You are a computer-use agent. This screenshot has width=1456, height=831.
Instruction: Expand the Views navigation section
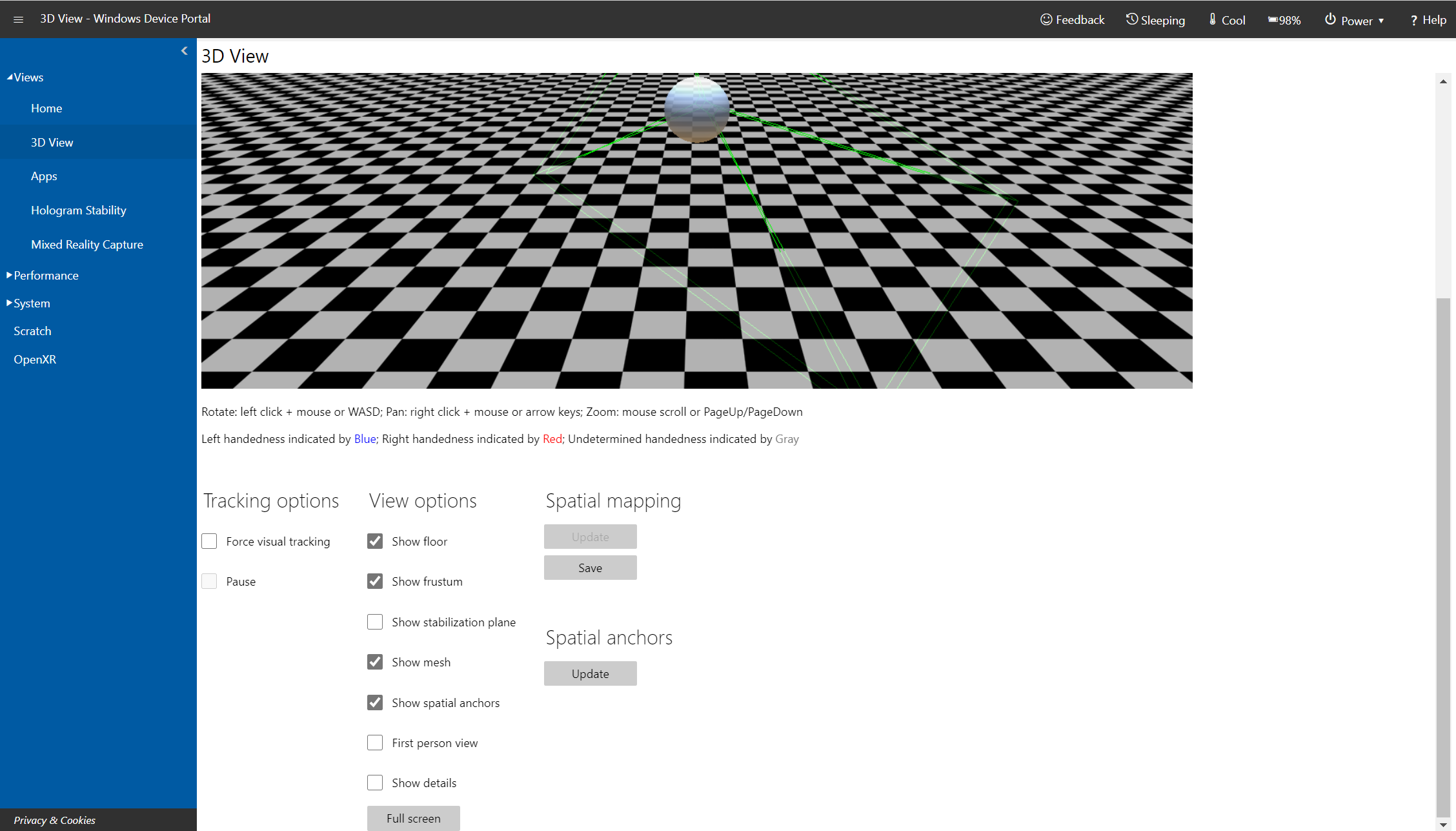(26, 77)
